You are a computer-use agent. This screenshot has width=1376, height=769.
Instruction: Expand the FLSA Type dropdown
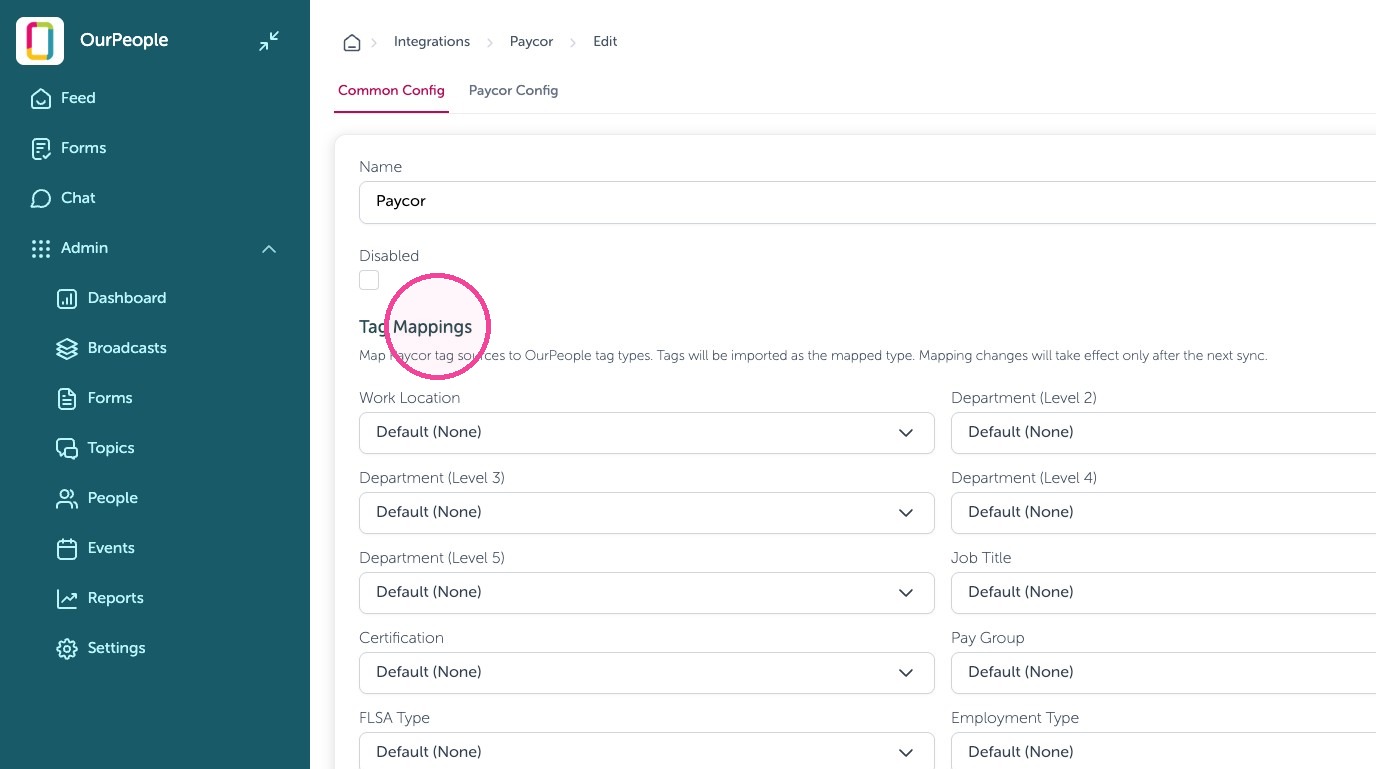pos(647,751)
